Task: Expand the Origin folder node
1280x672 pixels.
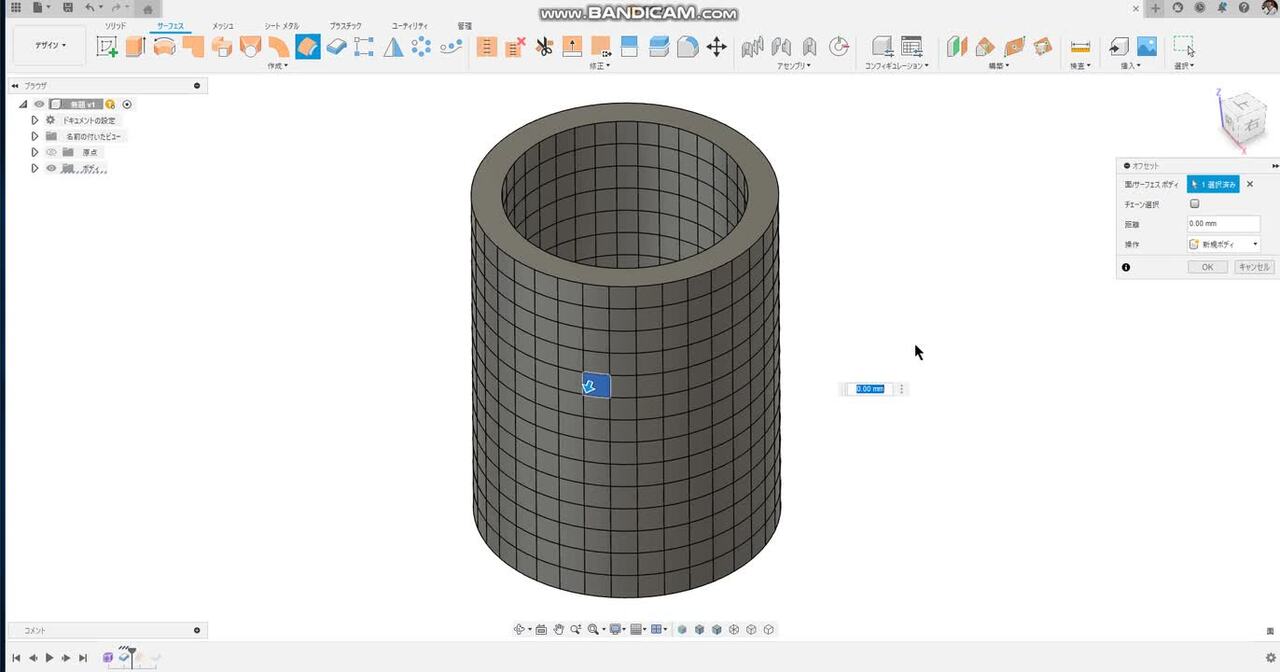Action: (35, 152)
